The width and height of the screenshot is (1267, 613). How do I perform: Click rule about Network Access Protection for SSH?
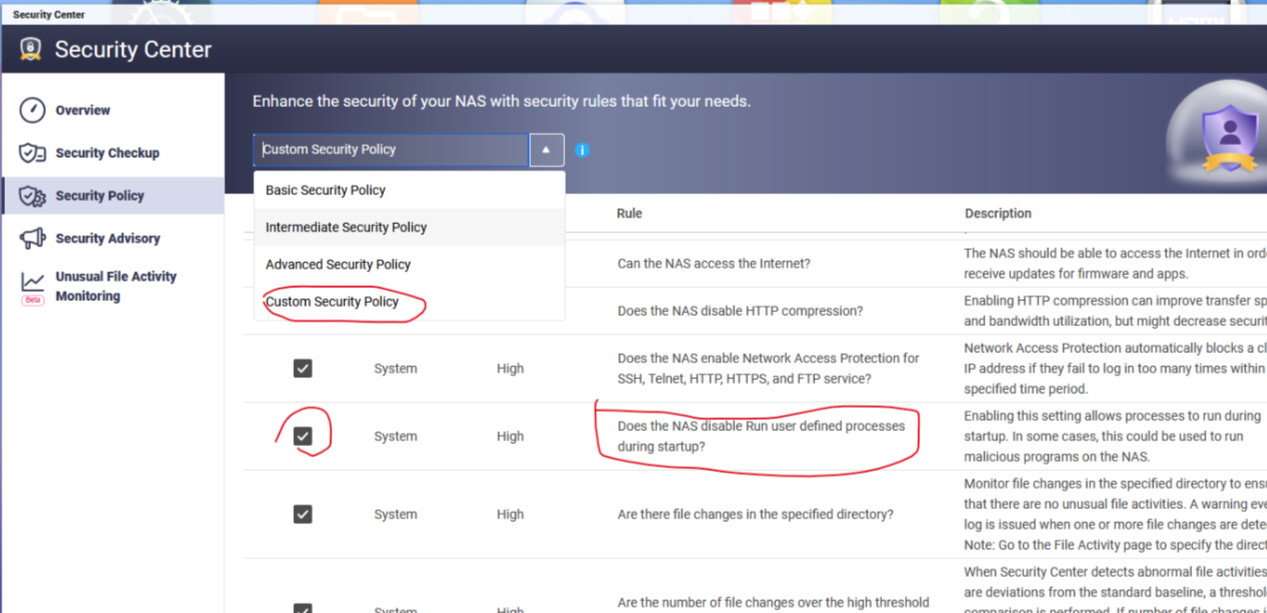768,368
